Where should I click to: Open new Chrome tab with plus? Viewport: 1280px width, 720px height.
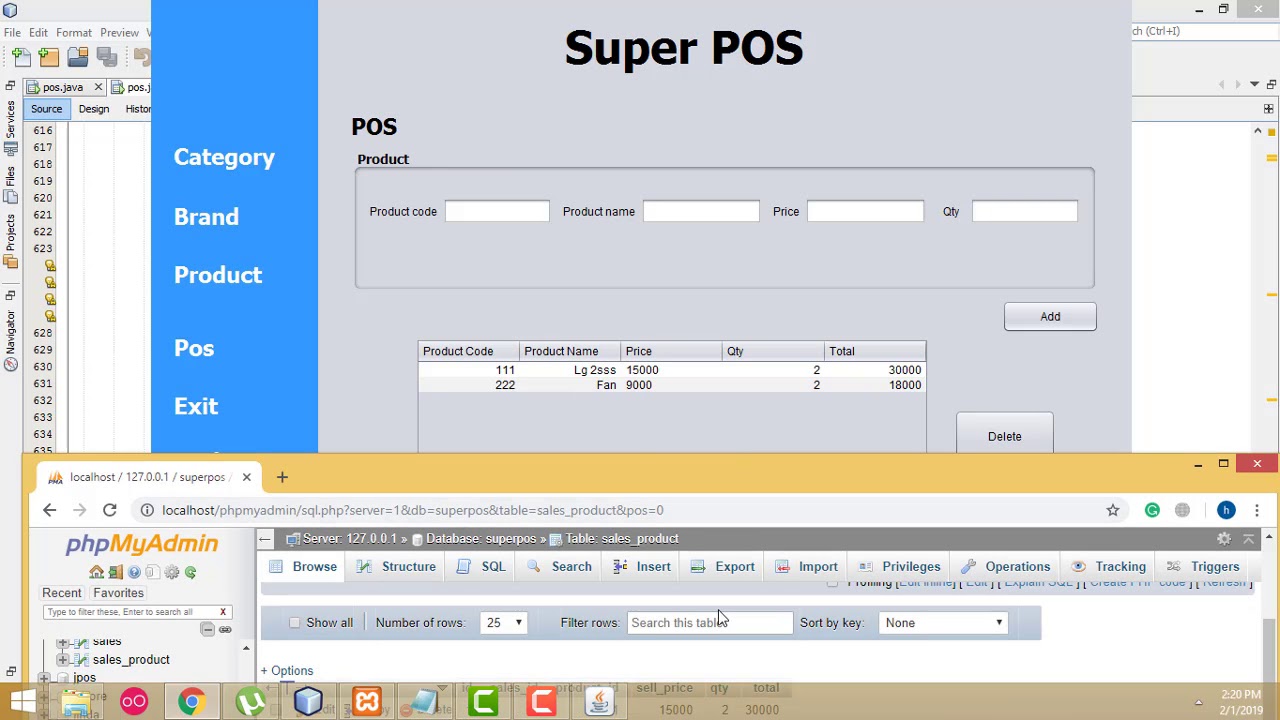[282, 478]
